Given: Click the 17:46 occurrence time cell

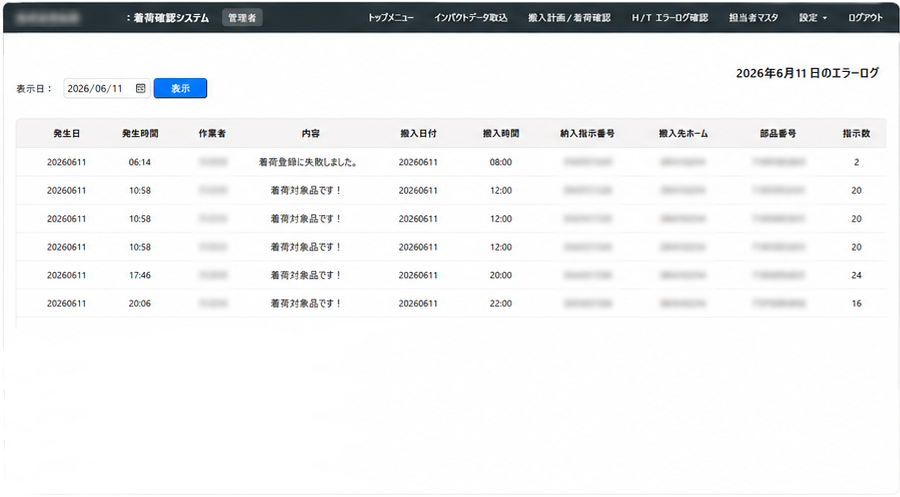Looking at the screenshot, I should click(x=139, y=275).
